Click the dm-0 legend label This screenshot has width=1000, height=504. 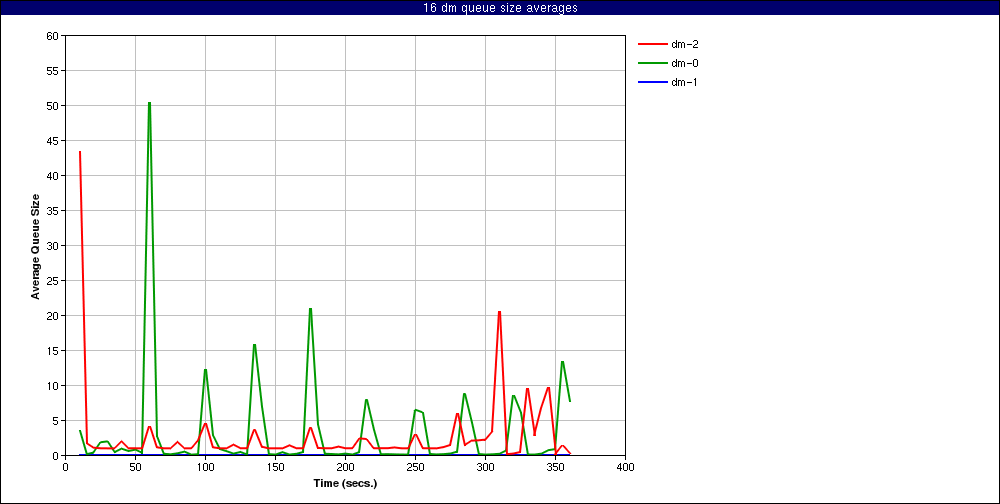[684, 63]
